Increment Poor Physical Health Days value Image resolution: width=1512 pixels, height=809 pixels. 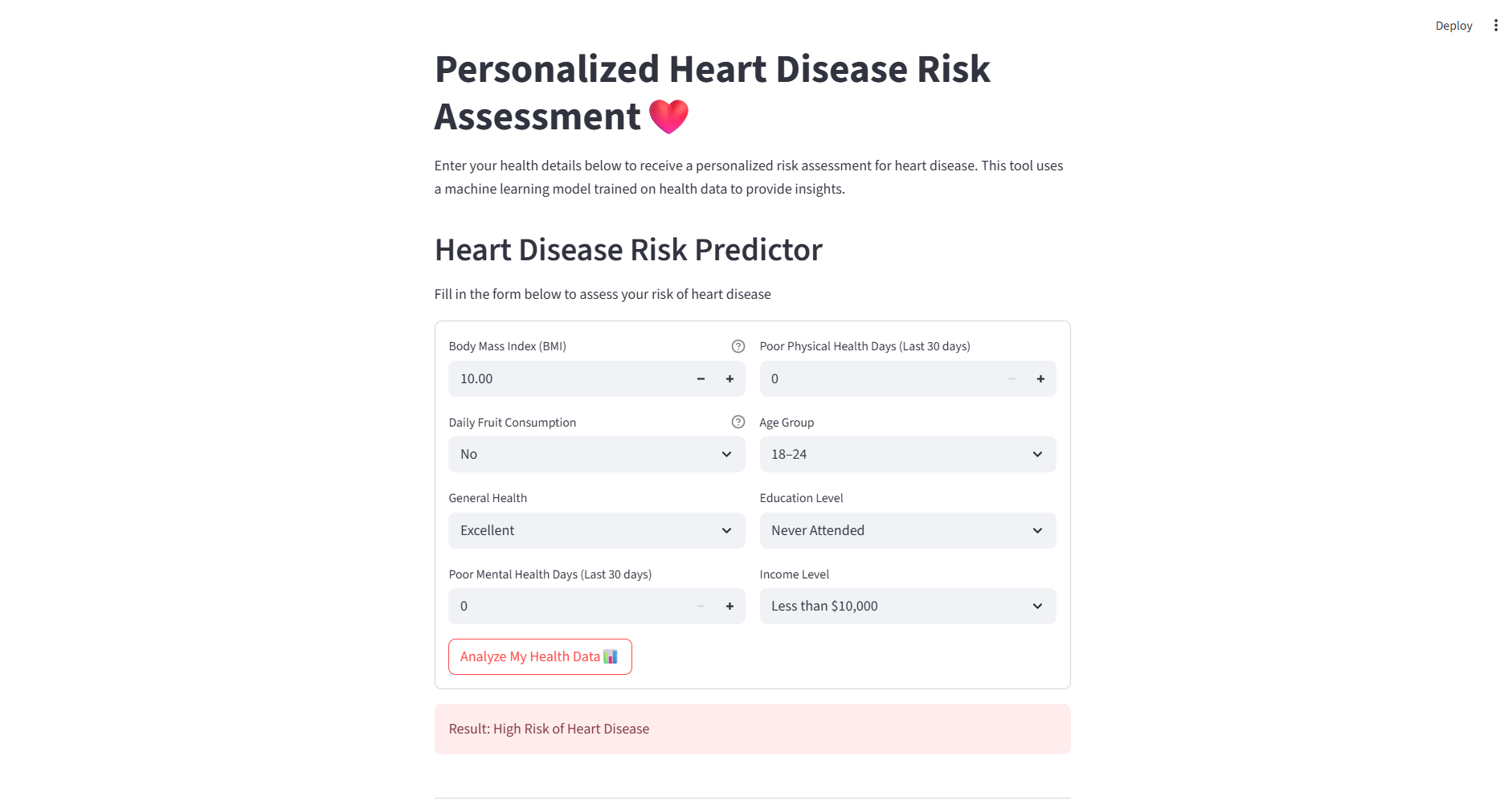(1040, 379)
